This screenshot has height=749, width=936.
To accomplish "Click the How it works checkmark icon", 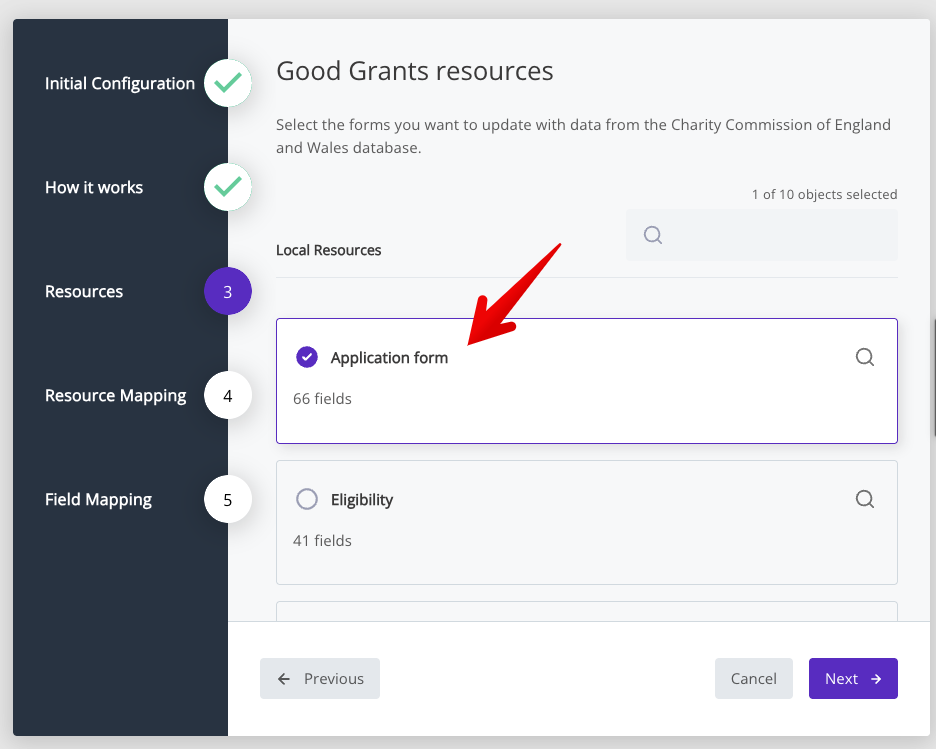I will pyautogui.click(x=228, y=187).
